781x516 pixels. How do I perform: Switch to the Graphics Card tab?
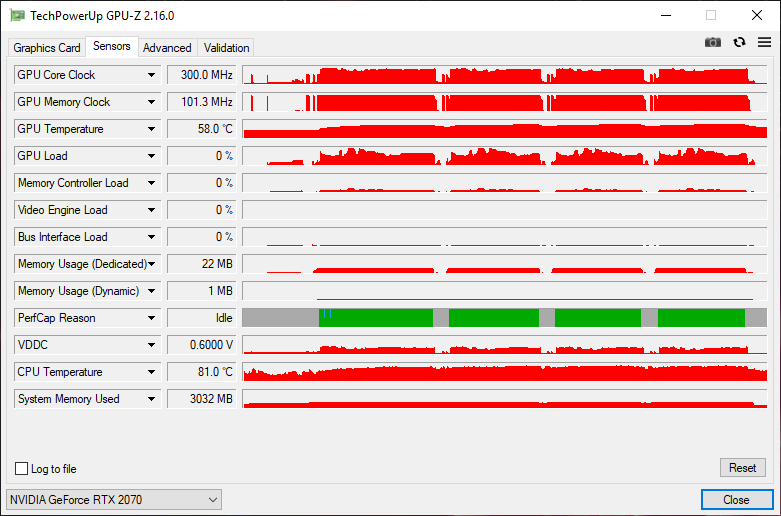point(47,48)
